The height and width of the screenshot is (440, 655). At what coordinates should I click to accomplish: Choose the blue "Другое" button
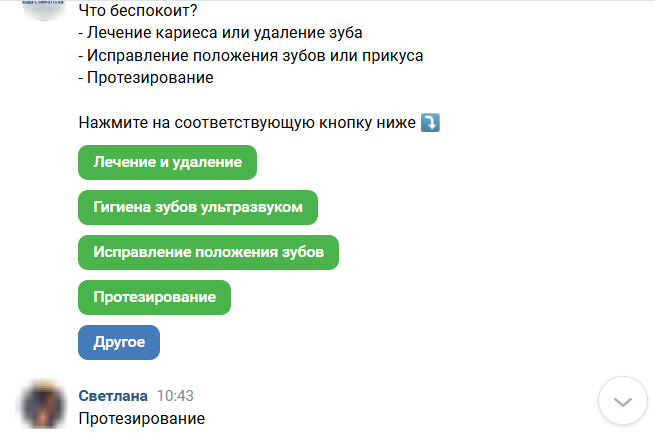tap(119, 342)
